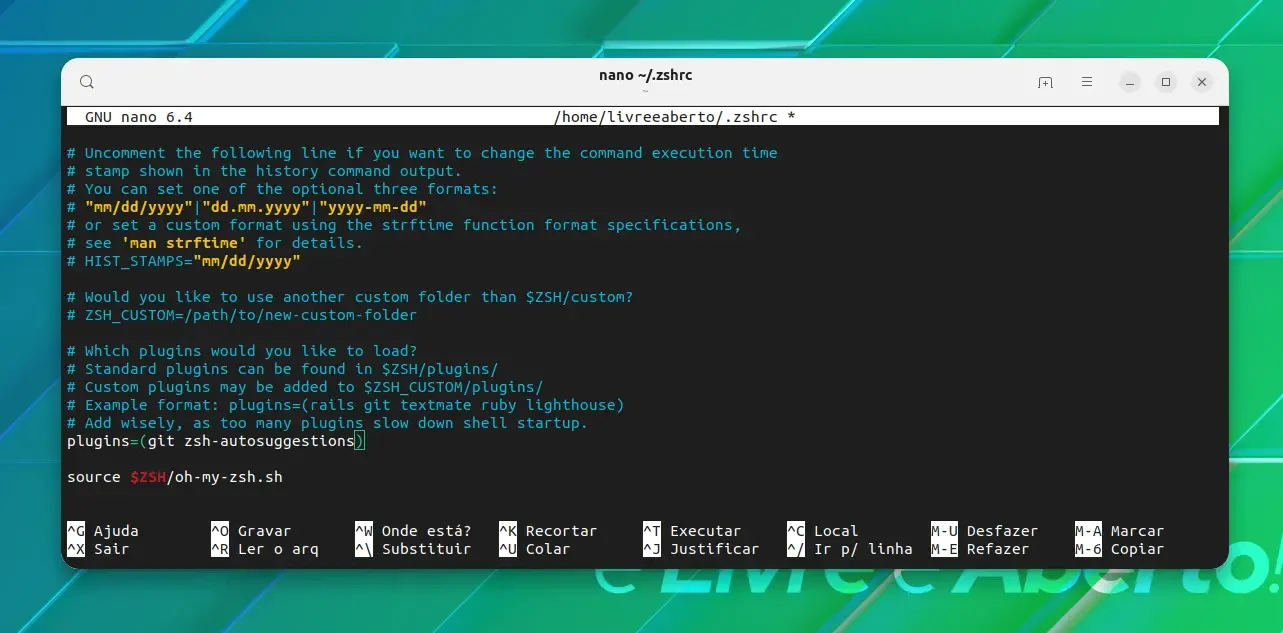Click the 'Custom plugins may be added' line
The width and height of the screenshot is (1283, 633).
[305, 387]
